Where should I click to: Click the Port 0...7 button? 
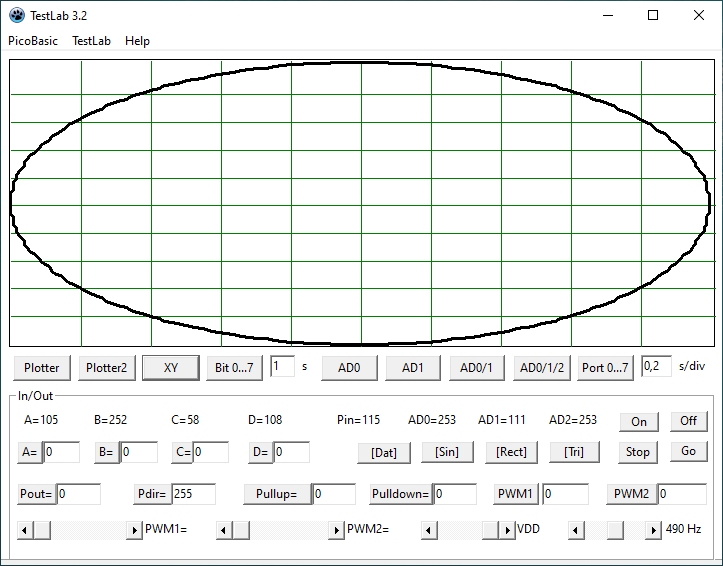(x=605, y=368)
